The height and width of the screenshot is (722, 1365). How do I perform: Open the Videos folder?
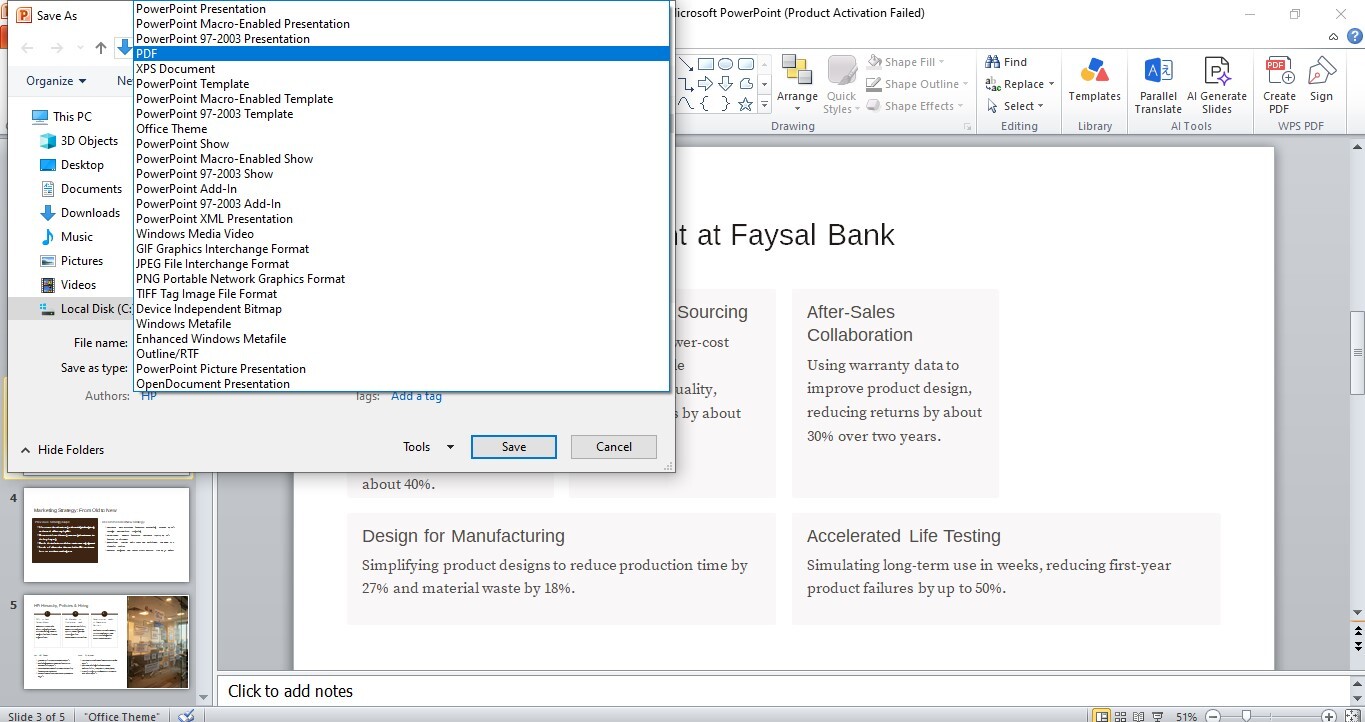pyautogui.click(x=68, y=285)
